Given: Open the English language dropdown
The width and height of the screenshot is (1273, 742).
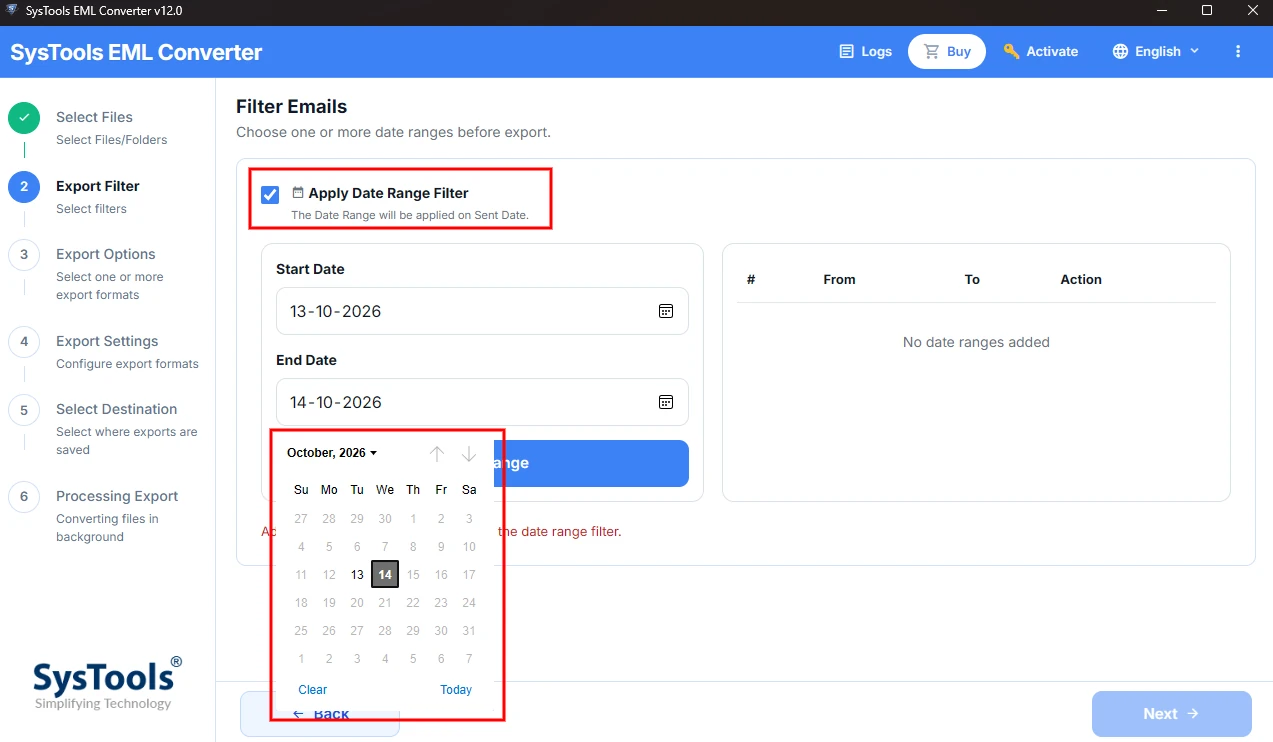Looking at the screenshot, I should pos(1156,51).
